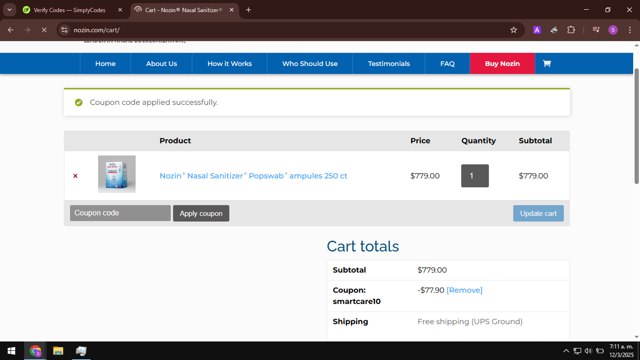Select the Cart Nozin Nasal Sanitizer tab

(x=184, y=10)
